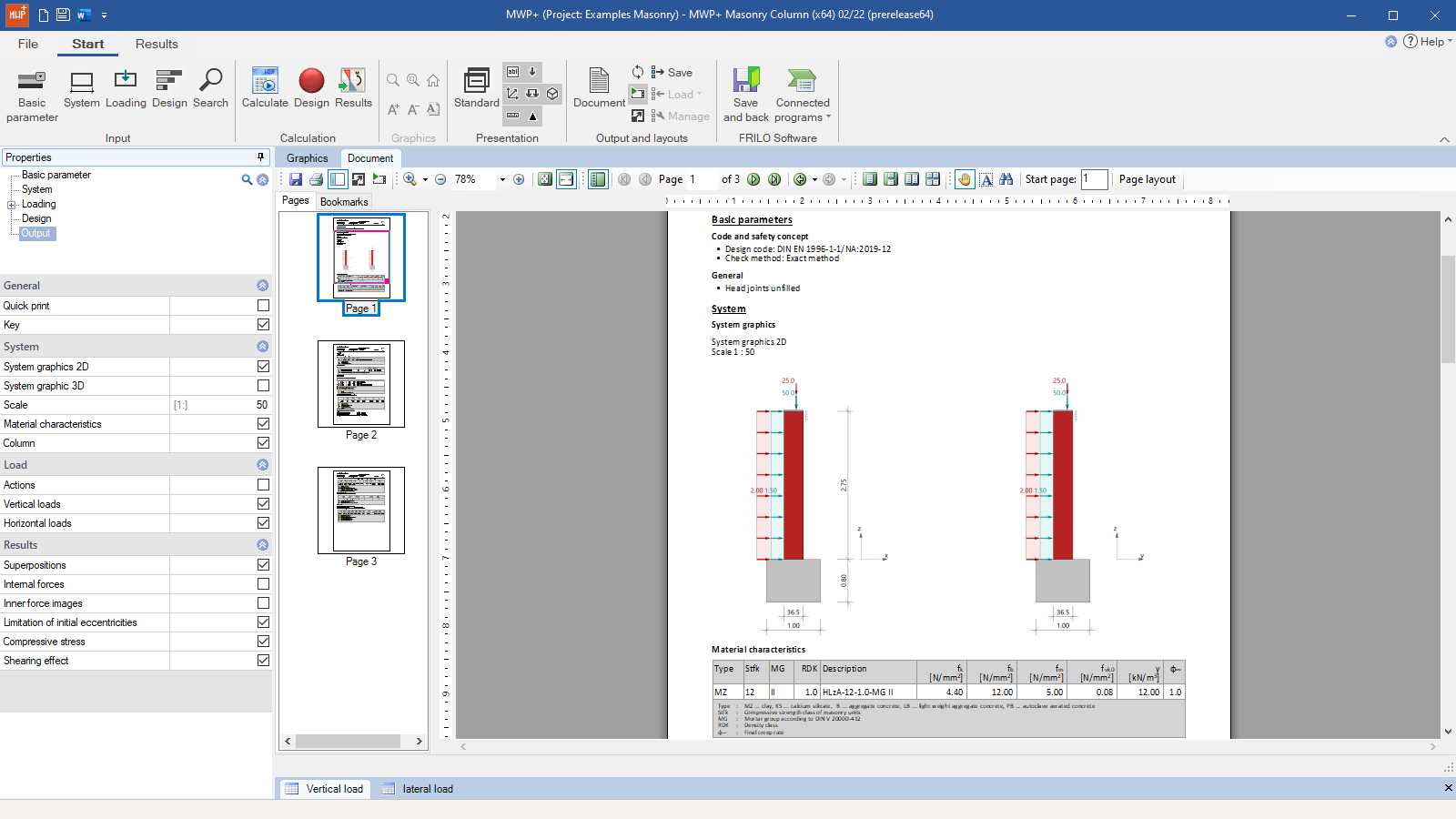The width and height of the screenshot is (1456, 819).
Task: Toggle Material characteristics checkbox
Action: coord(263,424)
